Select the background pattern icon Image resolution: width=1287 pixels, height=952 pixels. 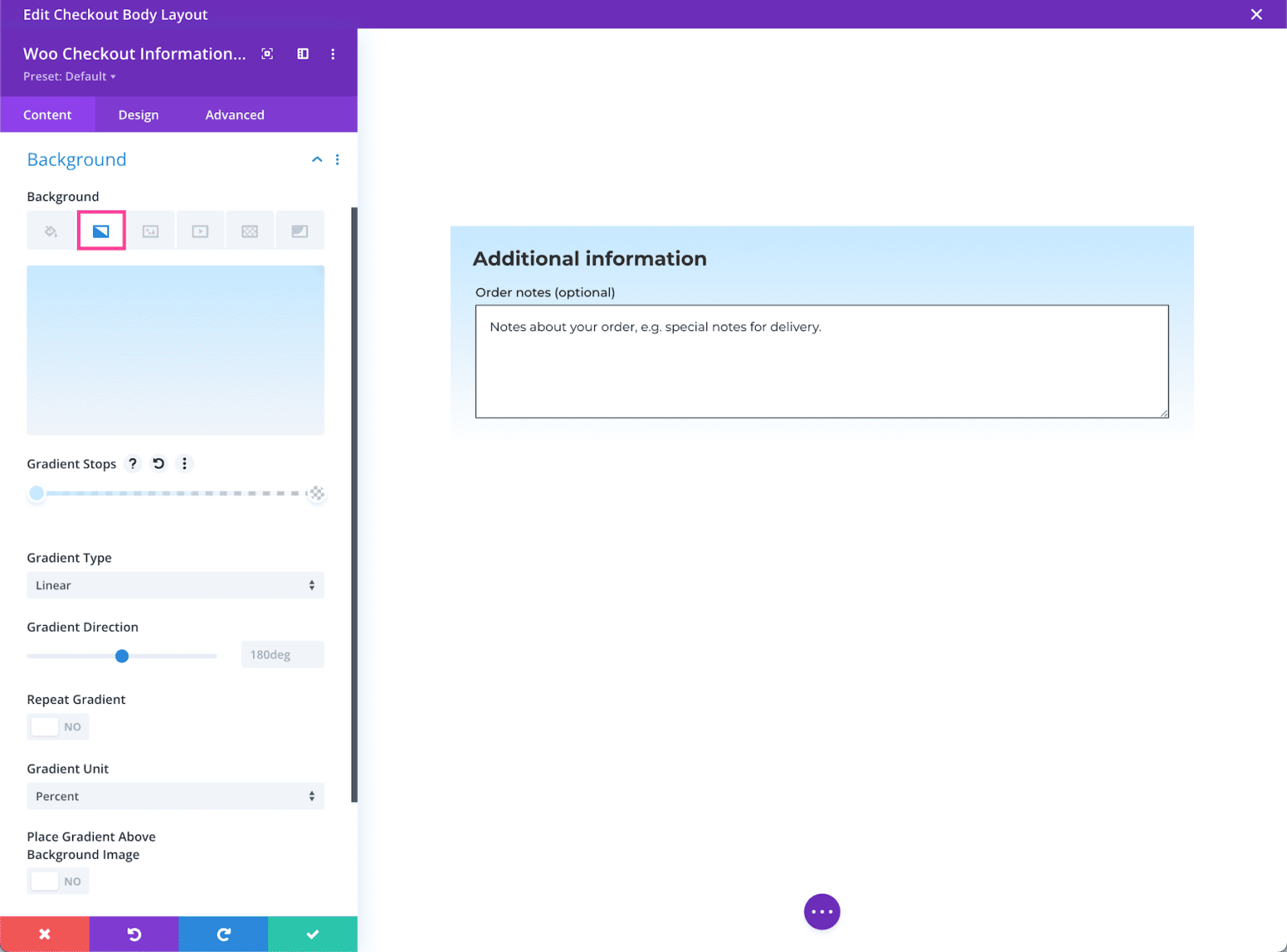click(250, 230)
